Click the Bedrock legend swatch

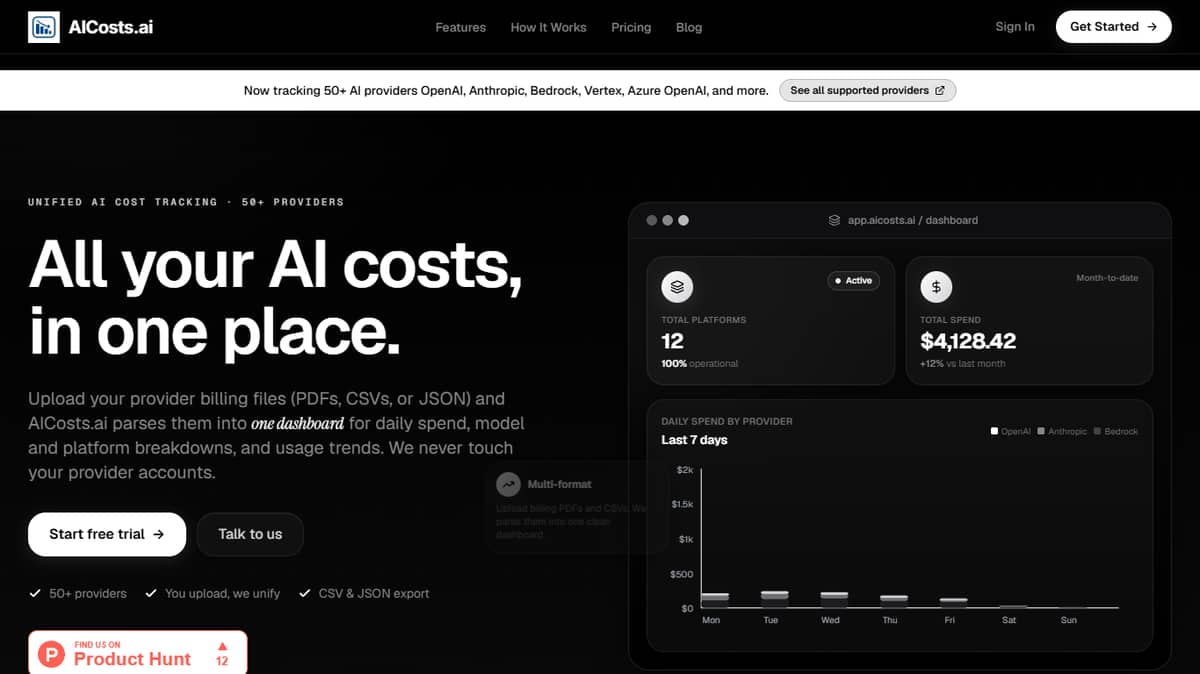click(1098, 431)
